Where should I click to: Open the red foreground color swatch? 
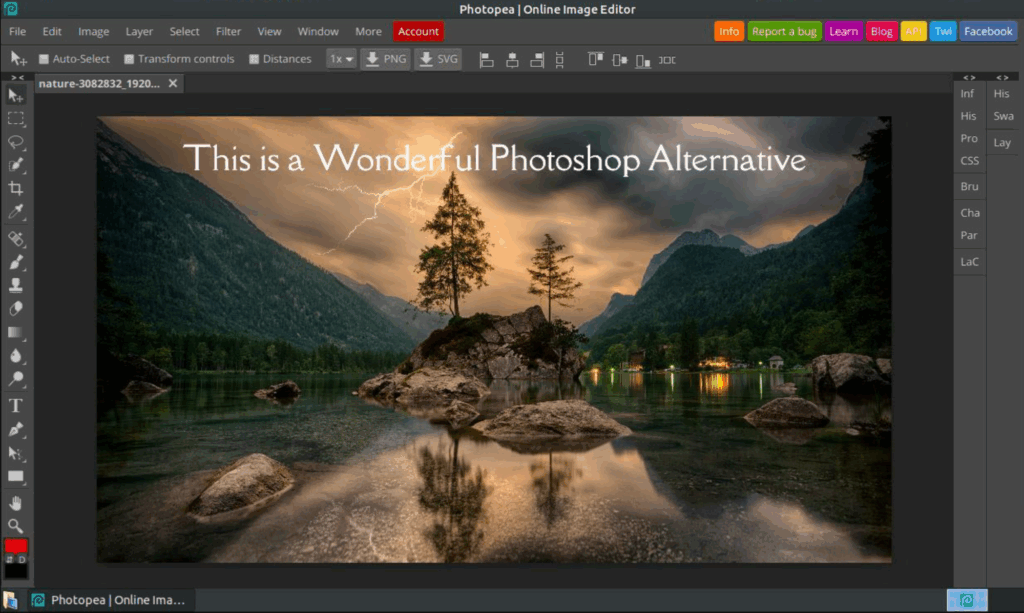[x=16, y=546]
